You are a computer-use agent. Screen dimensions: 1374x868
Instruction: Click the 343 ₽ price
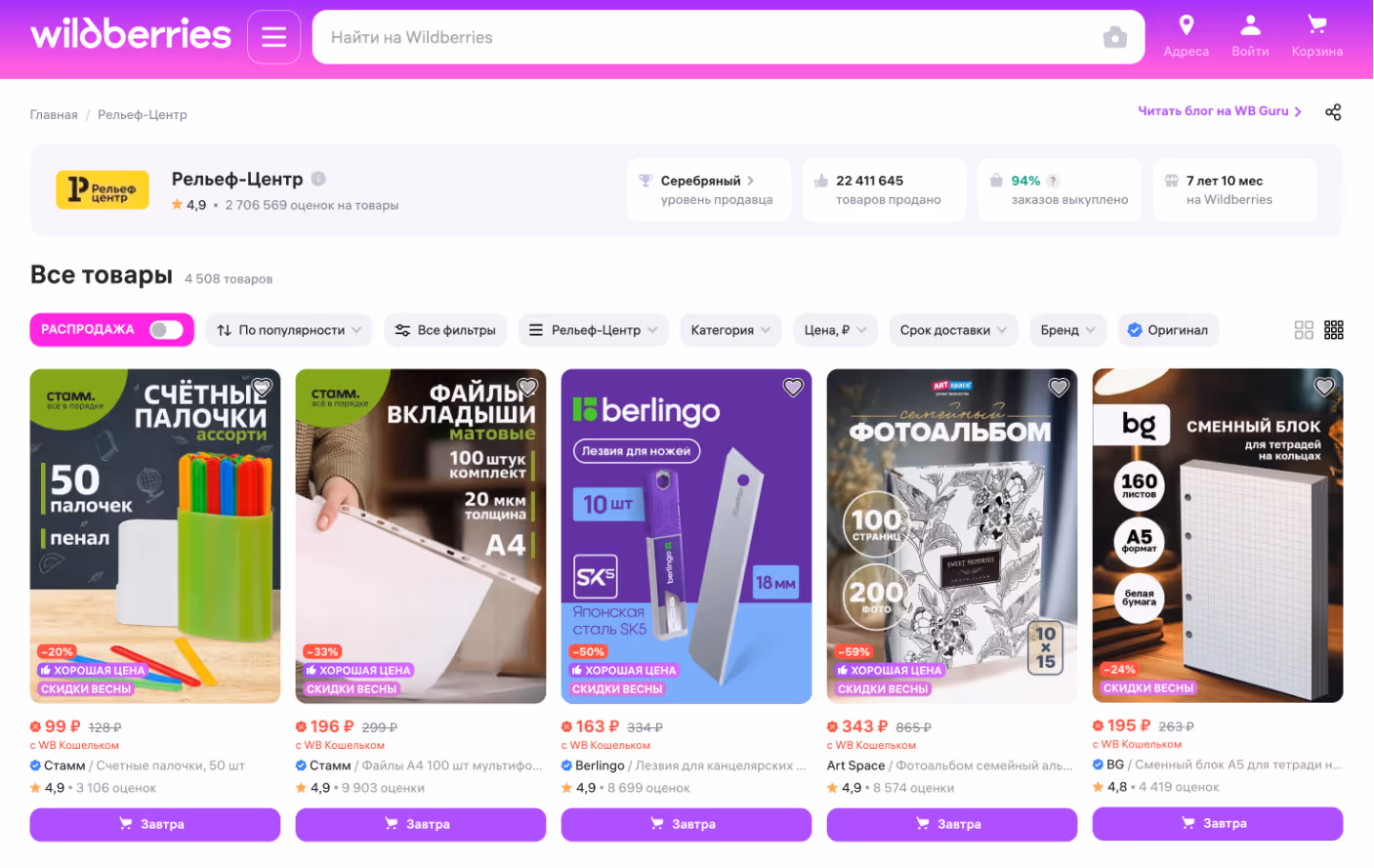863,726
